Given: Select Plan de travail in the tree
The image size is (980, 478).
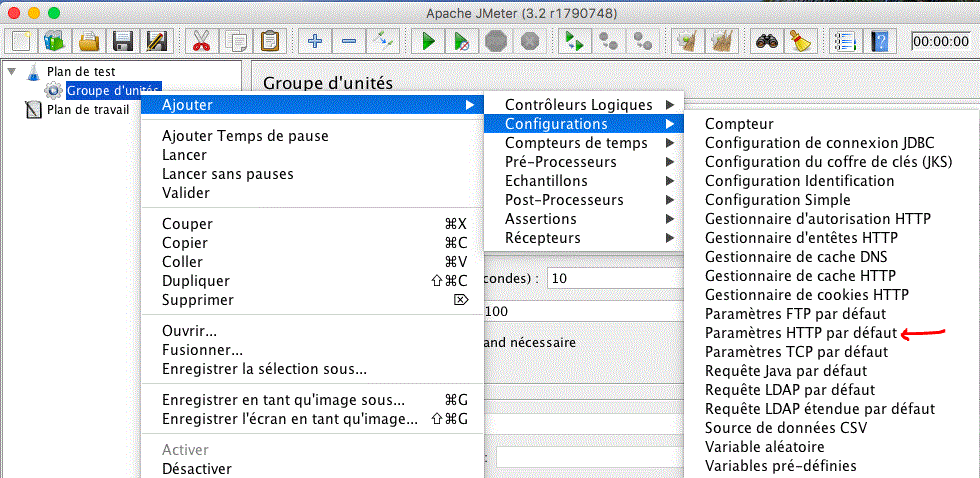Looking at the screenshot, I should click(88, 110).
